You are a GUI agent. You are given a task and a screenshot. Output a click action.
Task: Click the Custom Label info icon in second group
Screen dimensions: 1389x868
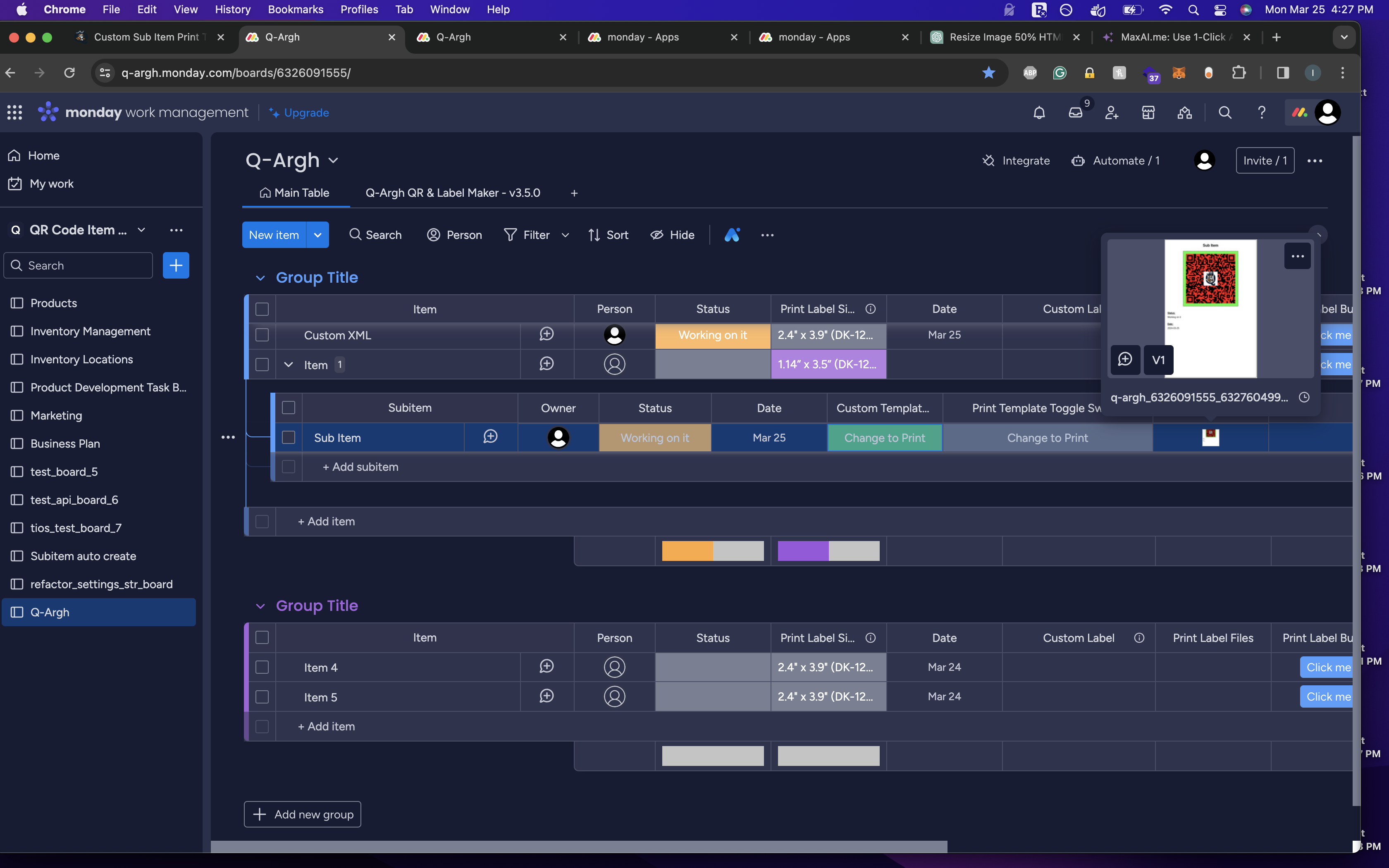[1139, 638]
